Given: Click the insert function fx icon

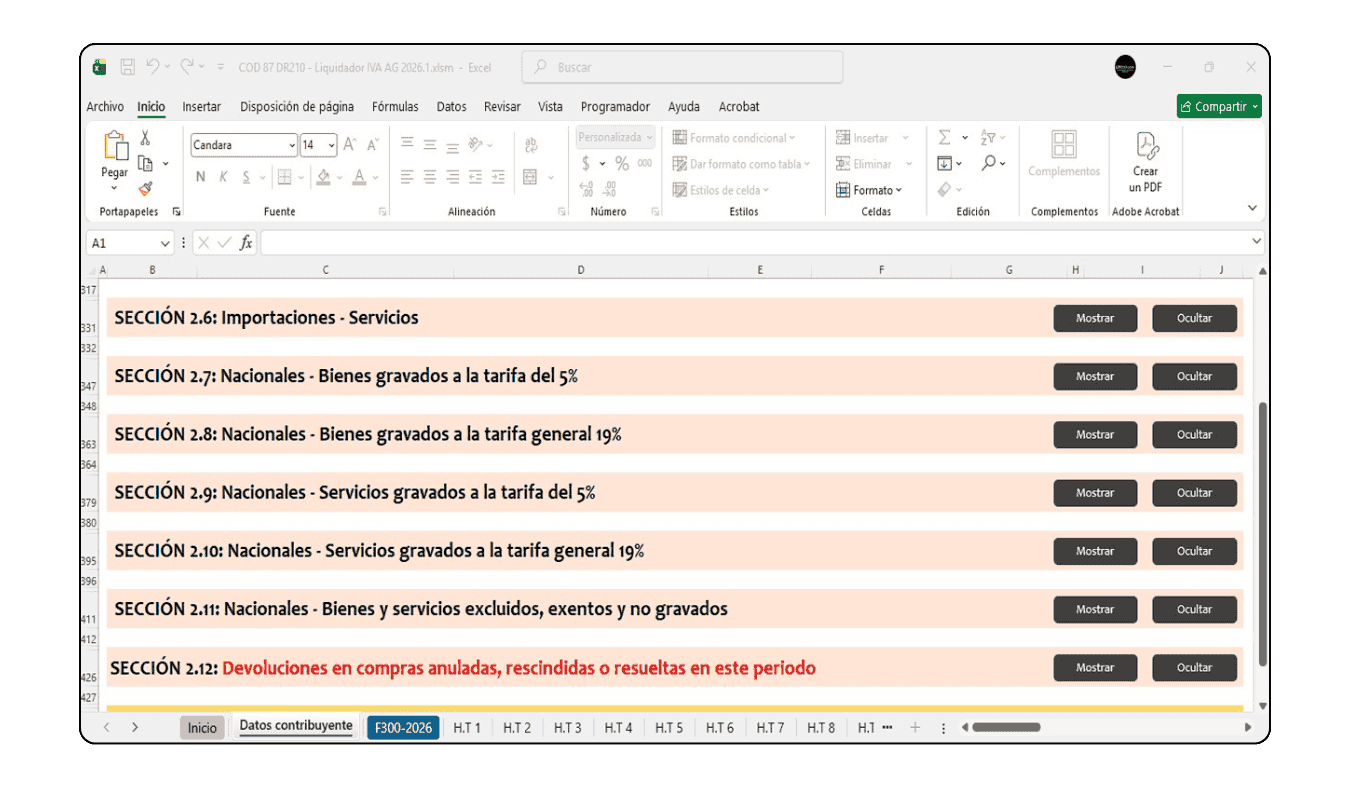Looking at the screenshot, I should pos(246,243).
